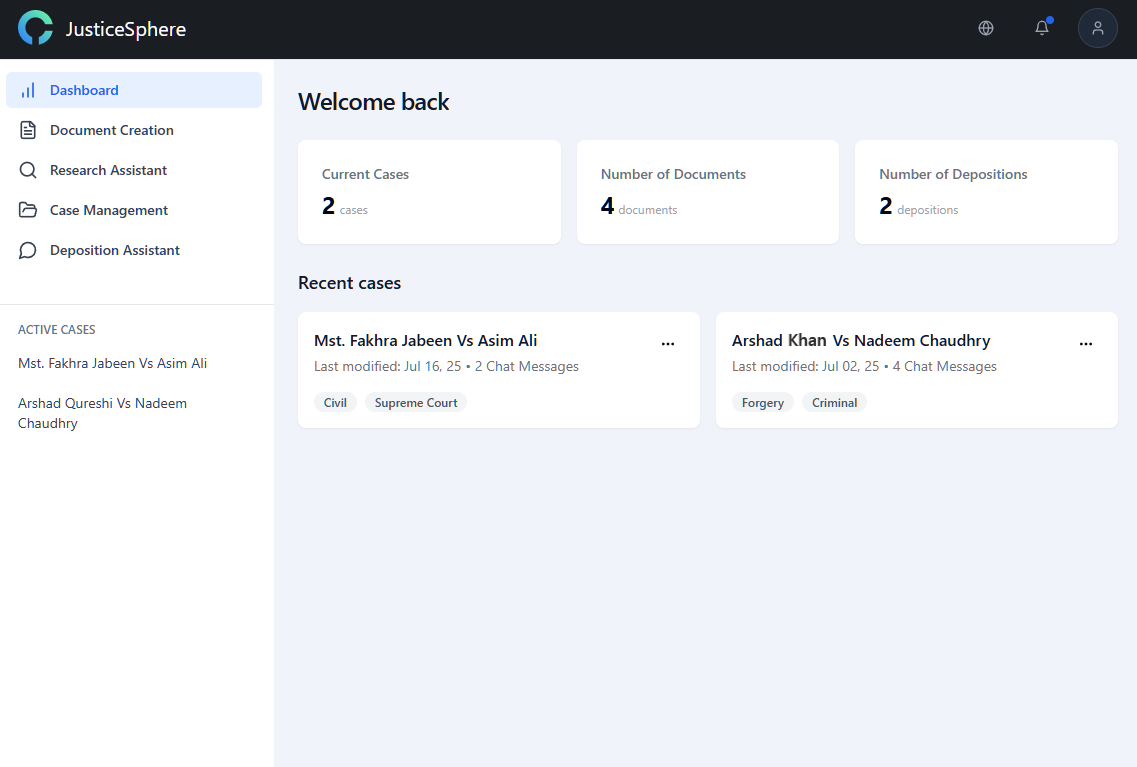Select Case Management menu item

tap(109, 210)
